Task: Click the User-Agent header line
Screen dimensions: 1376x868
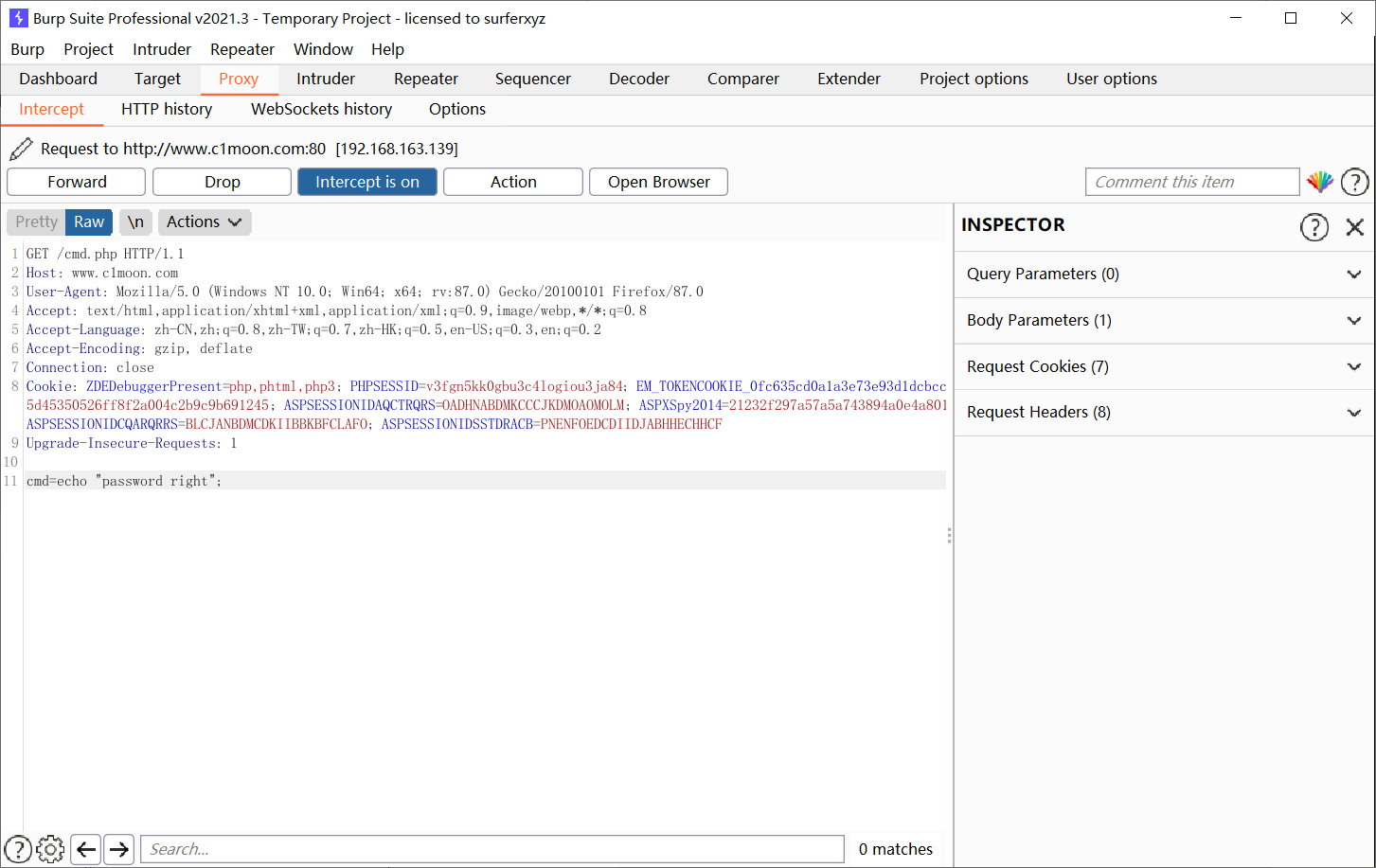Action: [365, 292]
